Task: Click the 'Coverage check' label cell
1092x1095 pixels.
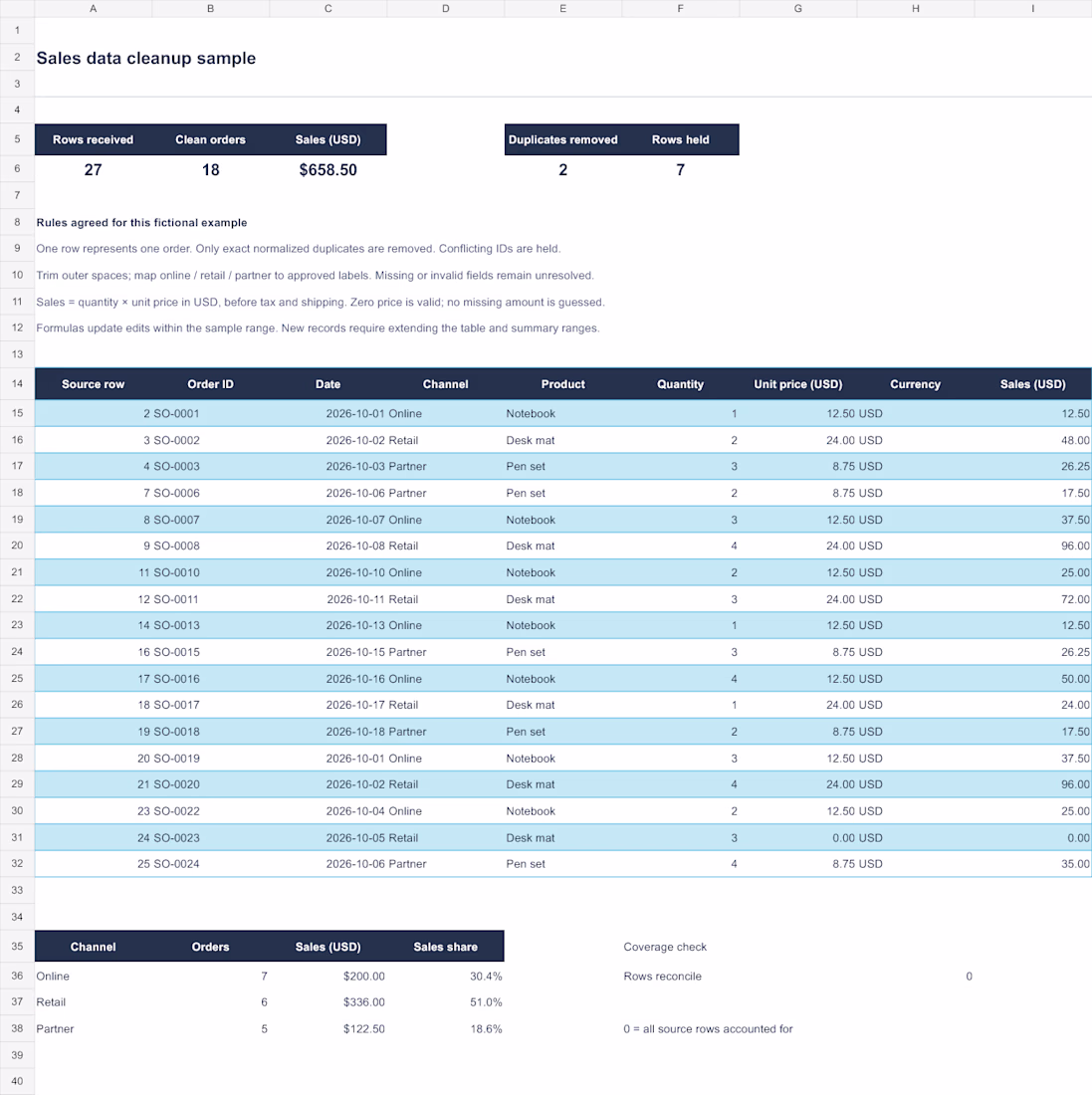Action: pos(665,947)
